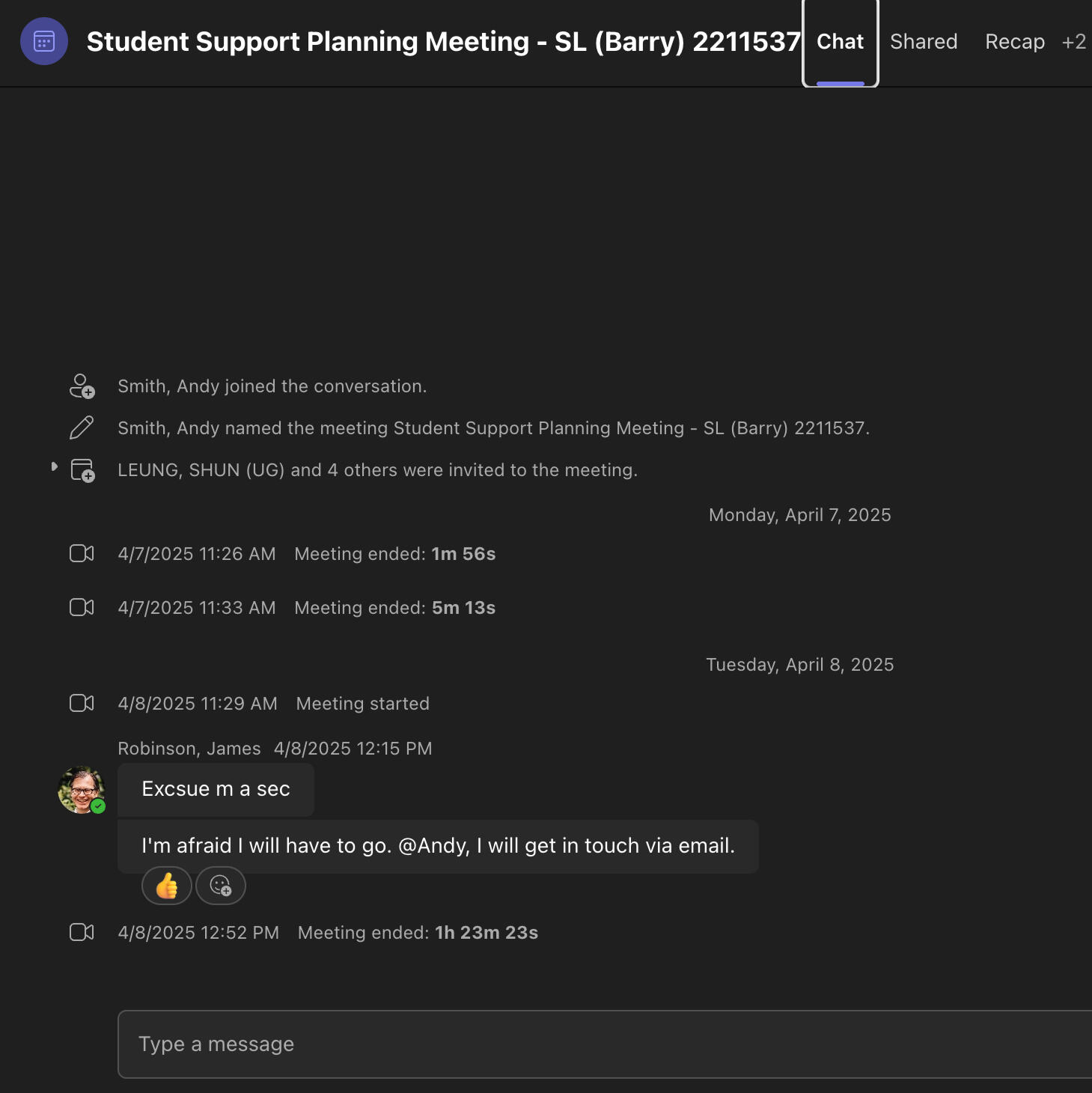This screenshot has height=1093, width=1092.
Task: Switch to the Chat tab
Action: pyautogui.click(x=840, y=42)
